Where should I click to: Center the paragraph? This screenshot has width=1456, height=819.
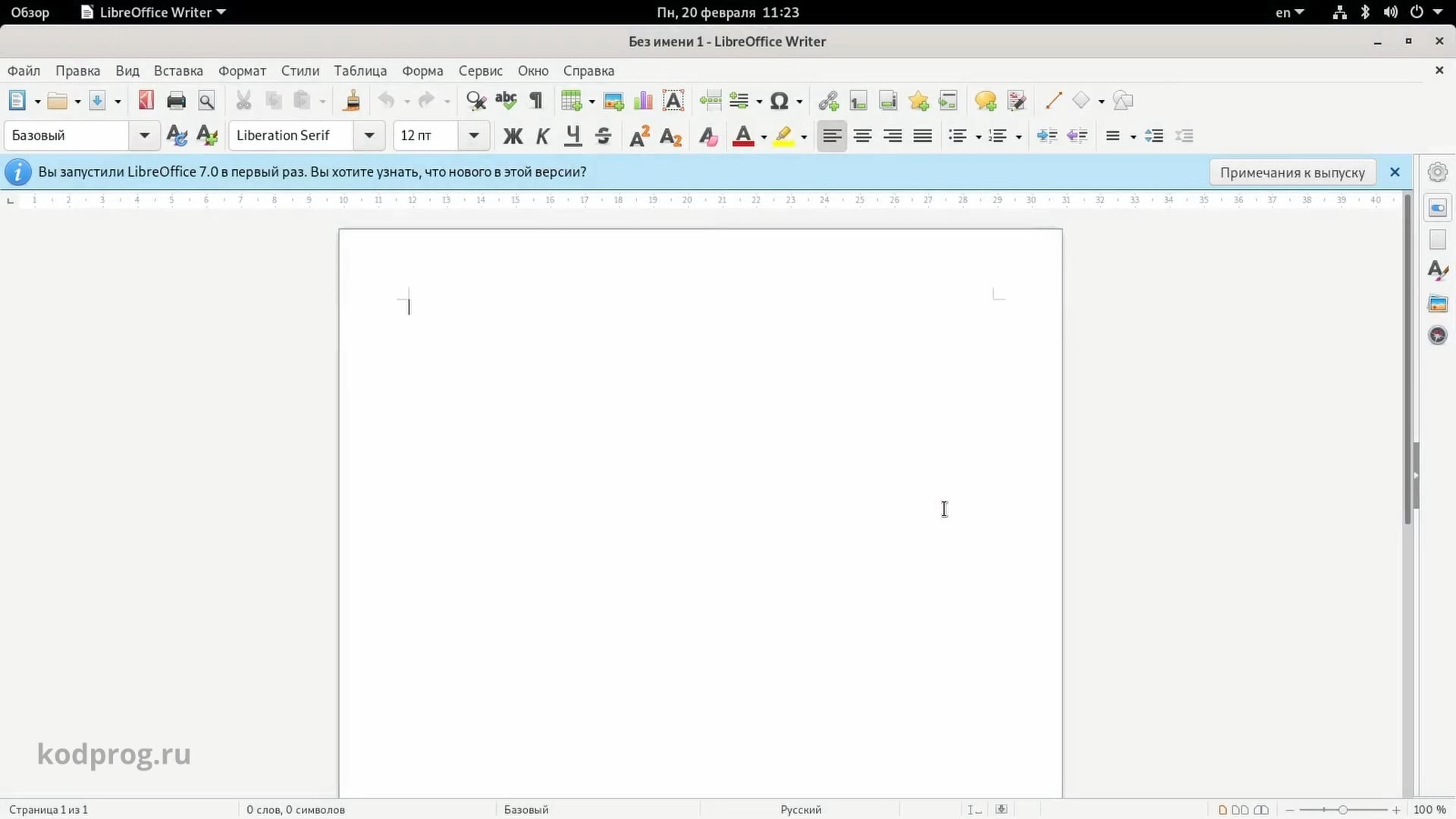click(862, 136)
